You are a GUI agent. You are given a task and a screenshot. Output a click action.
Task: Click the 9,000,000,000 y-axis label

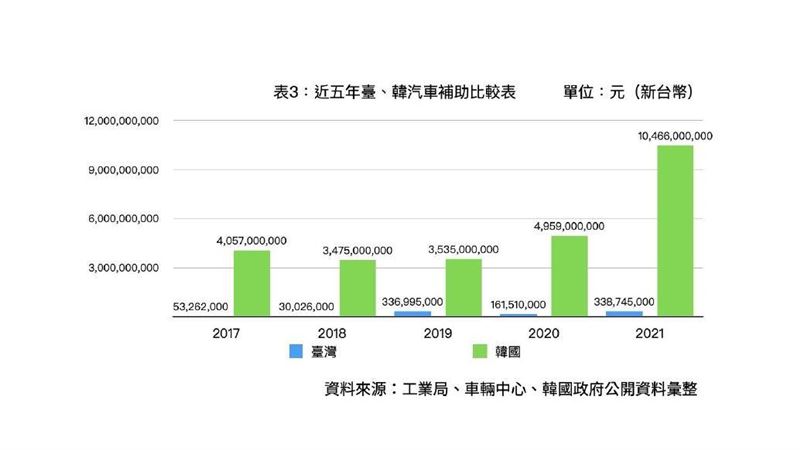coord(123,170)
